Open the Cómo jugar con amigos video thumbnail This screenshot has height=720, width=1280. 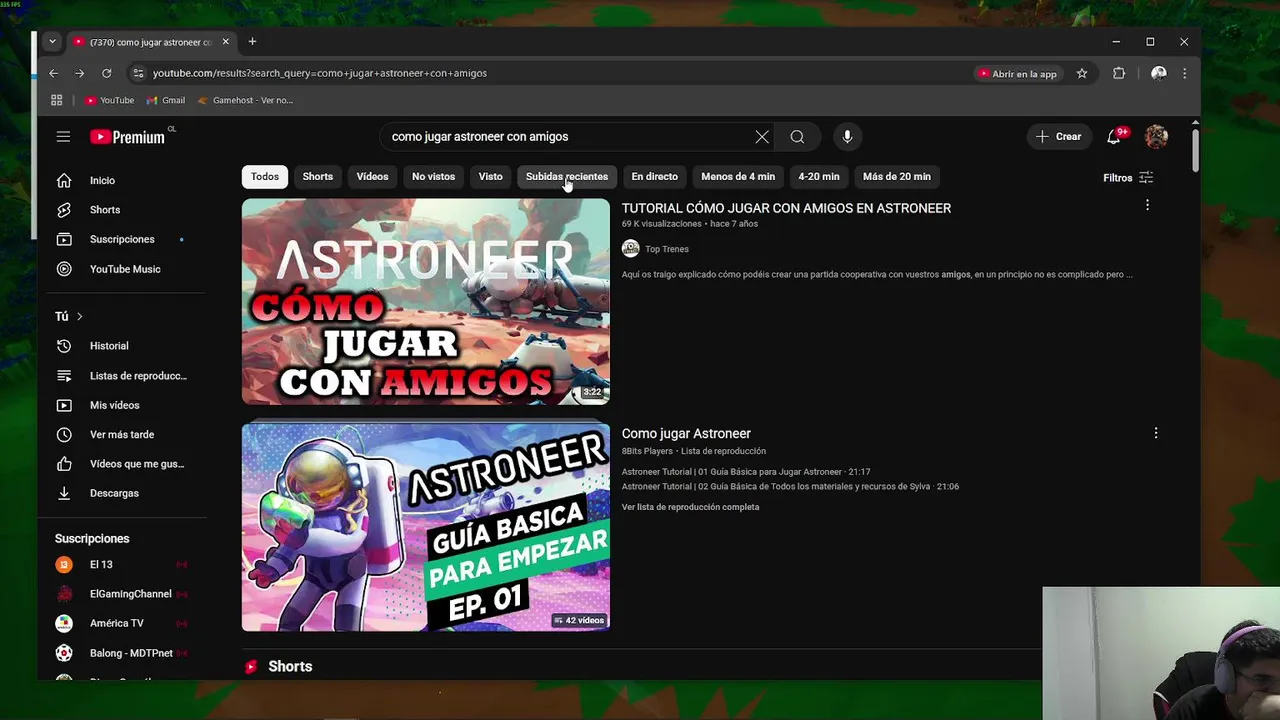pos(426,302)
